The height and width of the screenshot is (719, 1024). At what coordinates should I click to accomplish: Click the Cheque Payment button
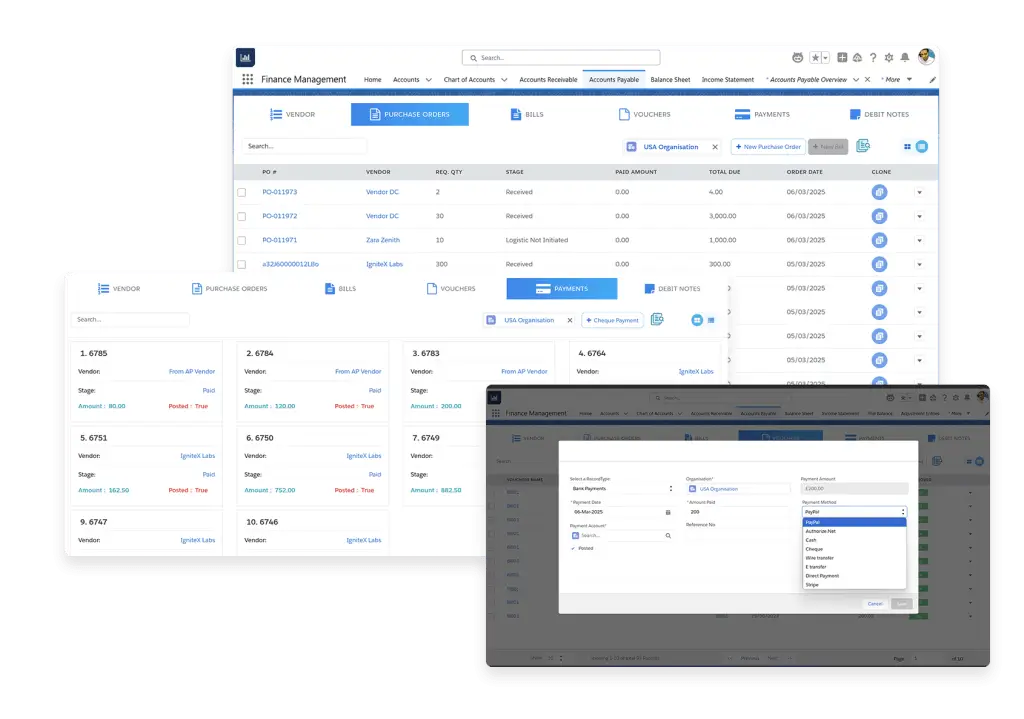click(x=613, y=320)
